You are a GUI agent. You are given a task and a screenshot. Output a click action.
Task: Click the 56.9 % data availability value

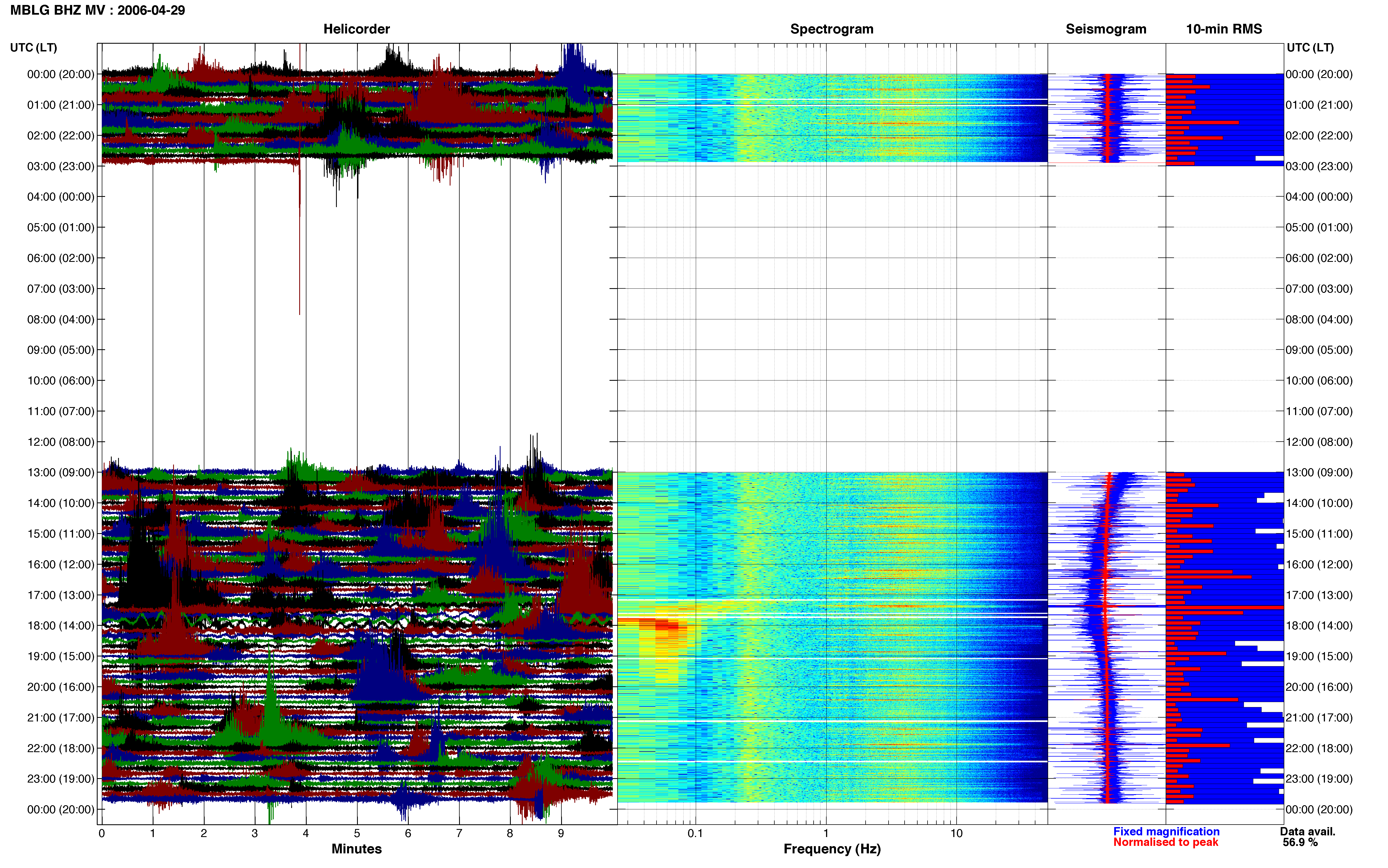coord(1300,842)
